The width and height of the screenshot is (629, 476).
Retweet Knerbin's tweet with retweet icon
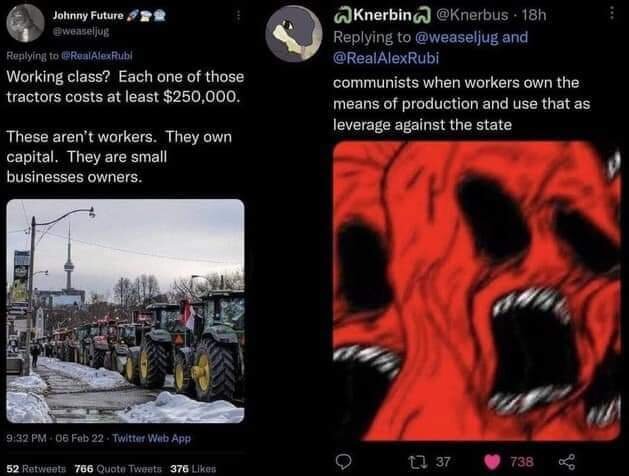415,462
